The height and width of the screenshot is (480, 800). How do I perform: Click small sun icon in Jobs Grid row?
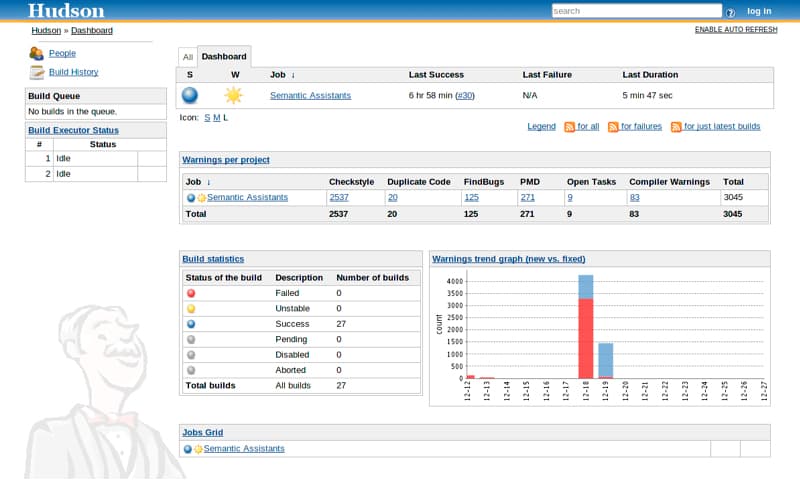198,449
